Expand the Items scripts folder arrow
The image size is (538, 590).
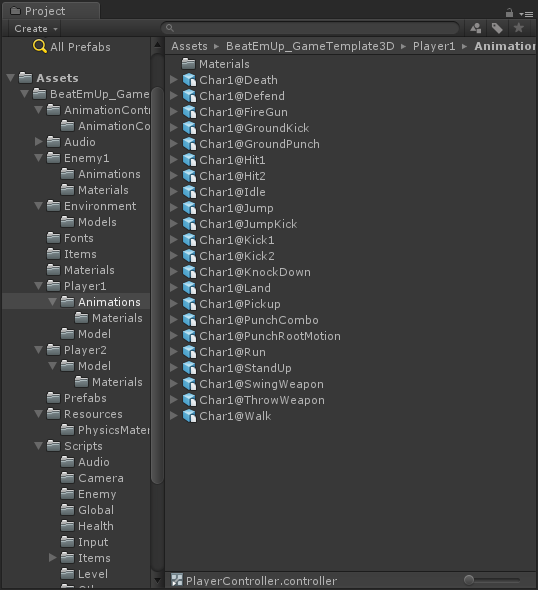53,558
